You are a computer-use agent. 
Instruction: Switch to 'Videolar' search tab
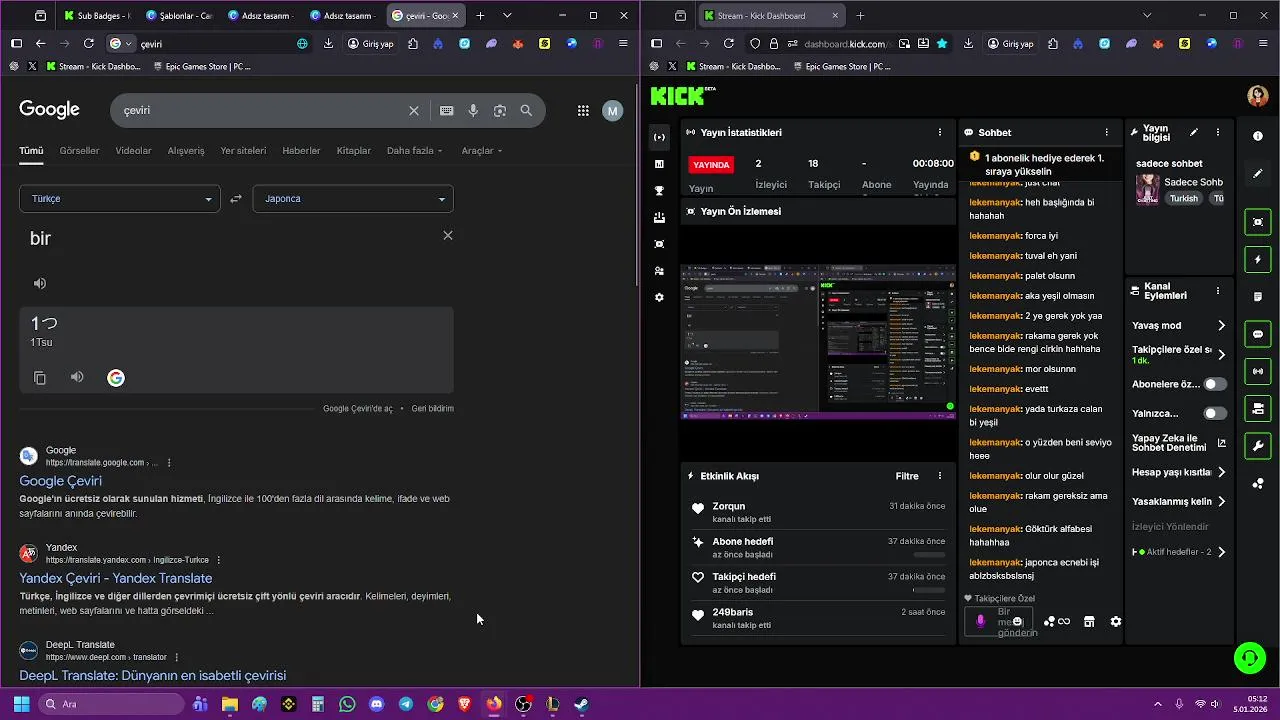tap(133, 151)
